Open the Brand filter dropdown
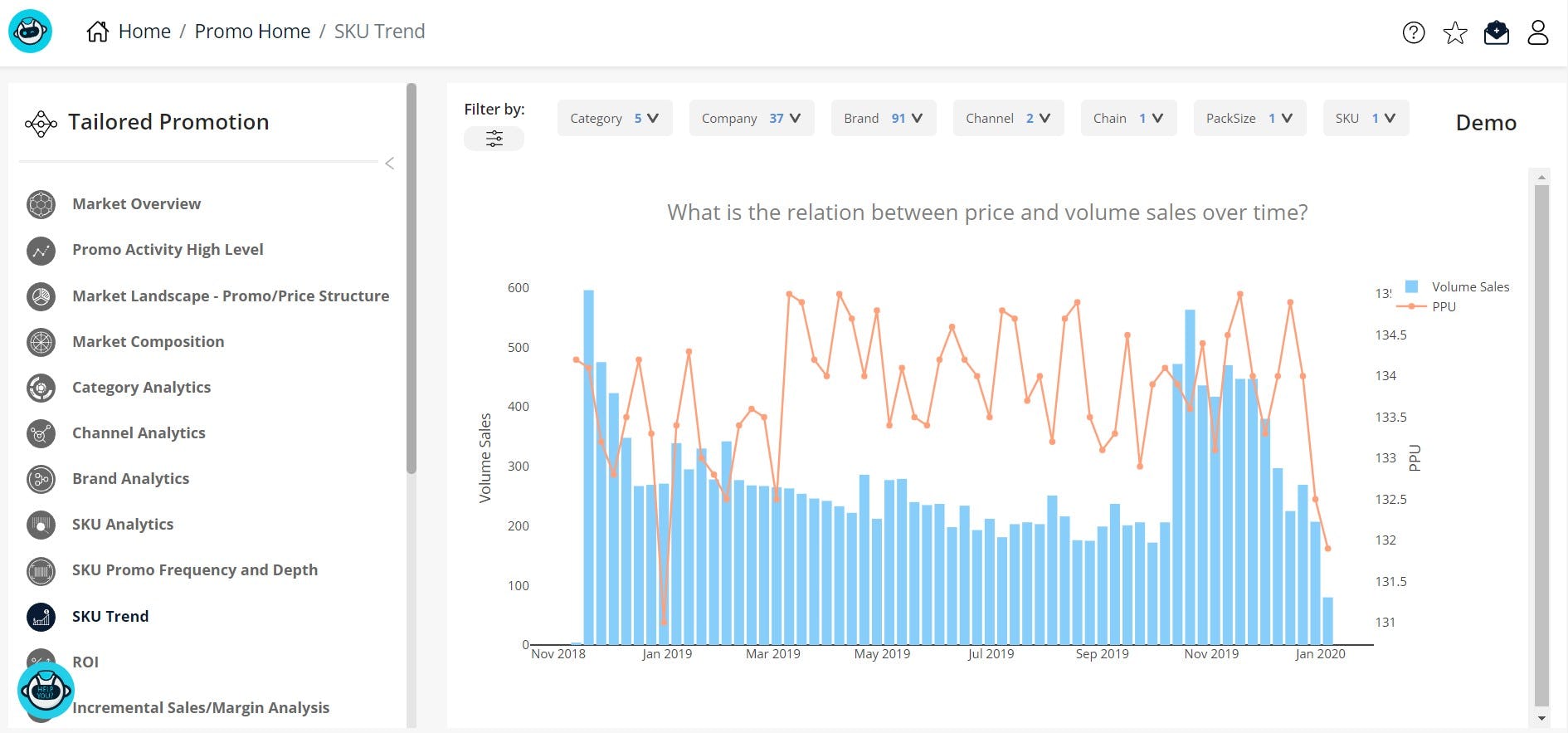 tap(883, 118)
